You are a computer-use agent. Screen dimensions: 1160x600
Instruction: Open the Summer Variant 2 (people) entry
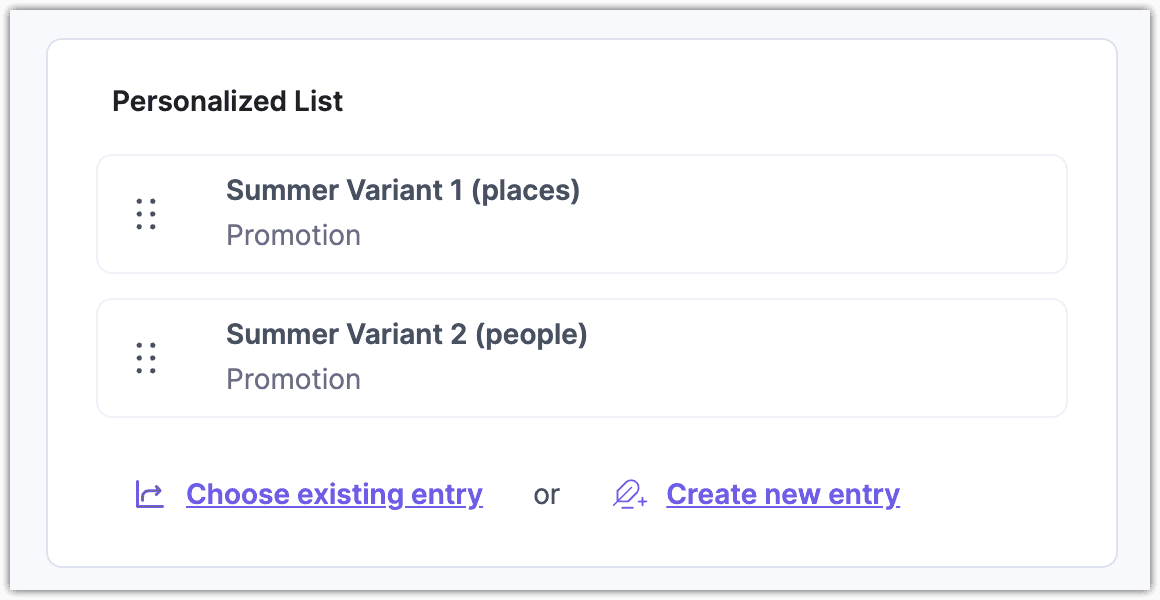pos(408,334)
